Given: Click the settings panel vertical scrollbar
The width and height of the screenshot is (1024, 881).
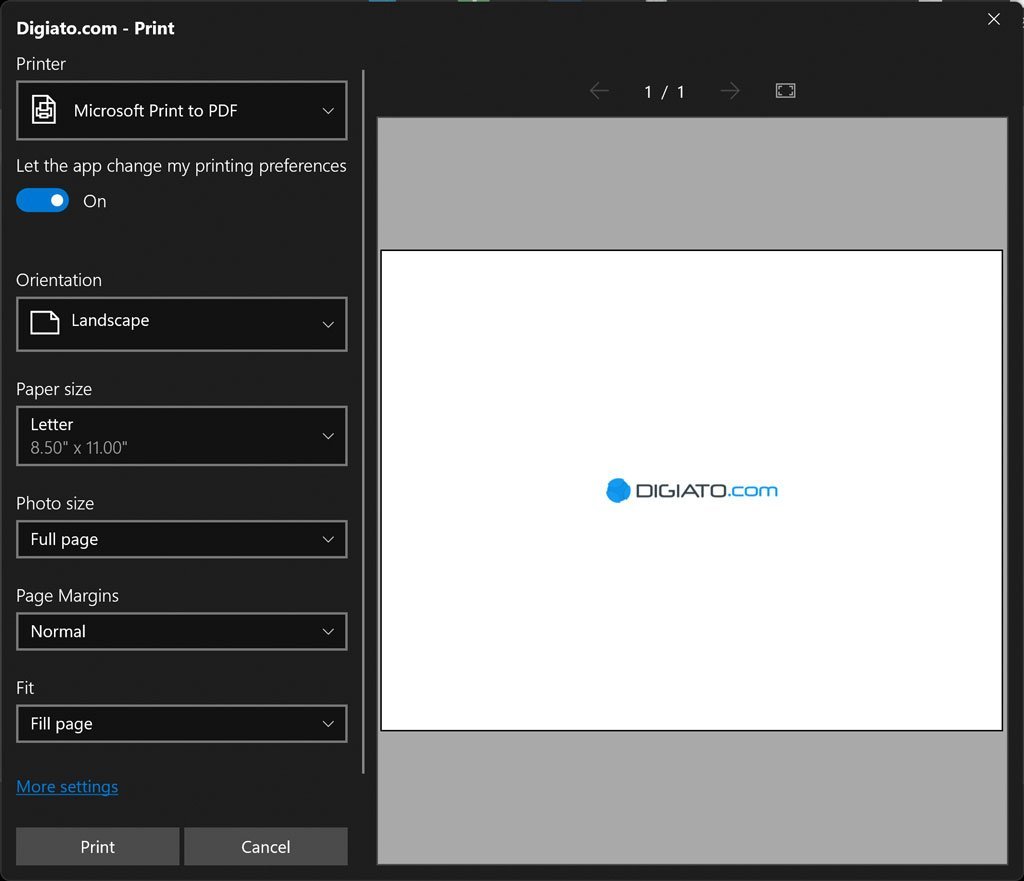Looking at the screenshot, I should [363, 422].
